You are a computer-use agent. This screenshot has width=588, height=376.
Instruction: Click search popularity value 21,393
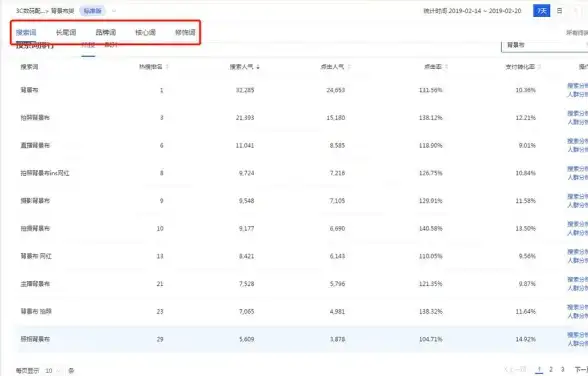point(245,118)
